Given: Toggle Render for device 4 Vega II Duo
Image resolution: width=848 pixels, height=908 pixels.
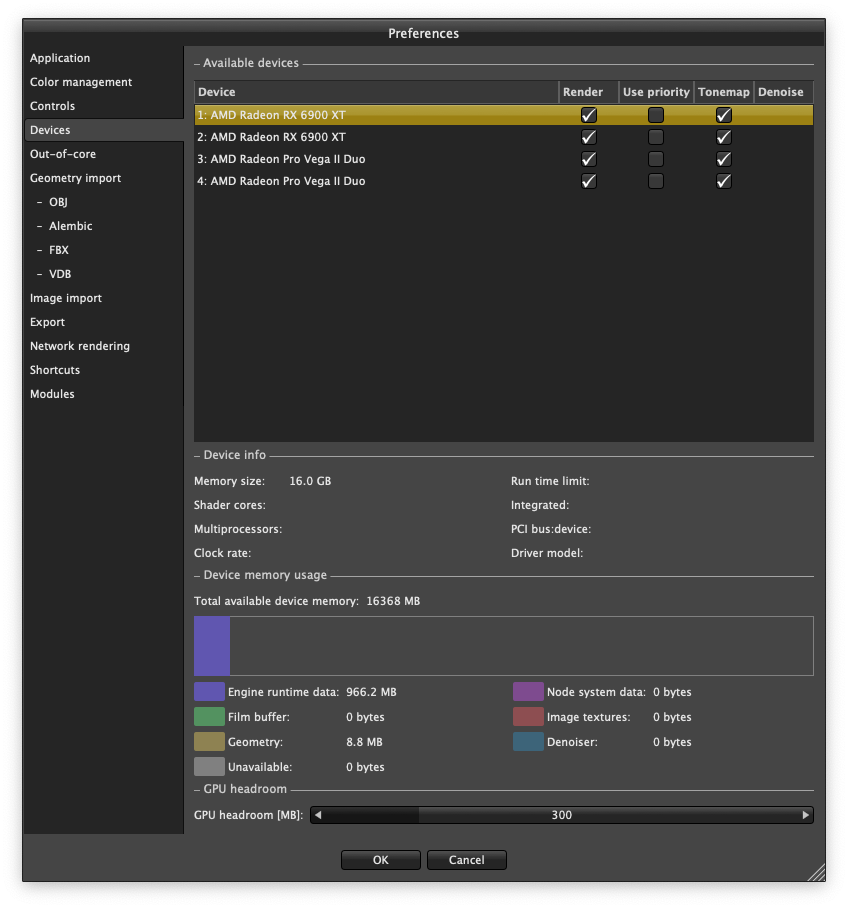Looking at the screenshot, I should pyautogui.click(x=589, y=181).
